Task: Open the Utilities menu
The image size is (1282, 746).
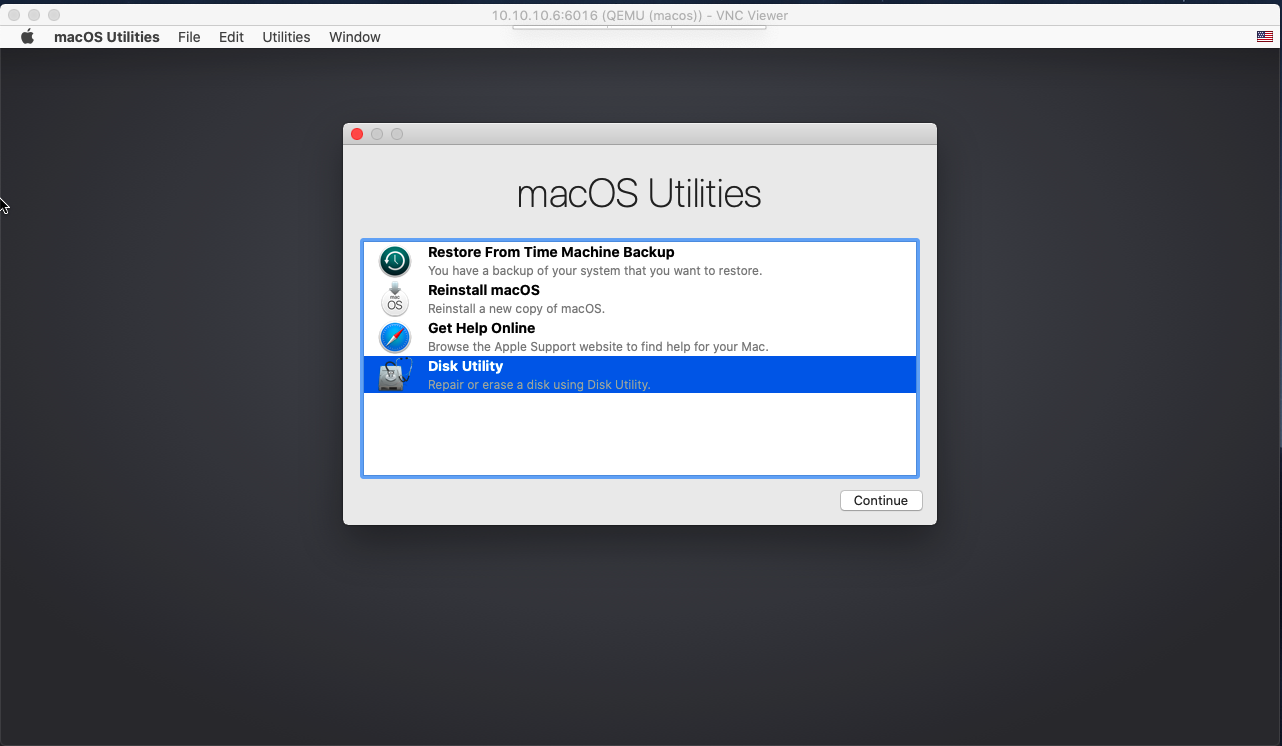Action: click(286, 37)
